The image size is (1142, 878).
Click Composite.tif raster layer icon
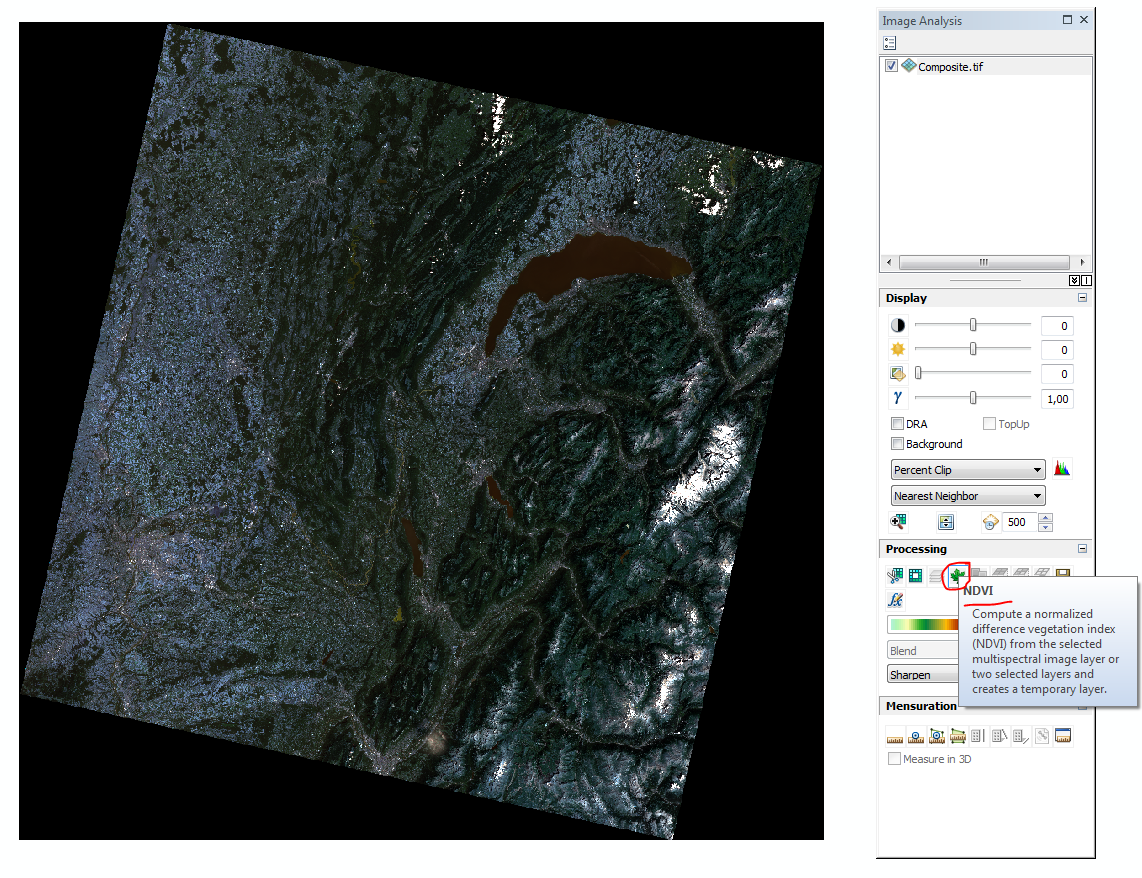click(x=908, y=66)
